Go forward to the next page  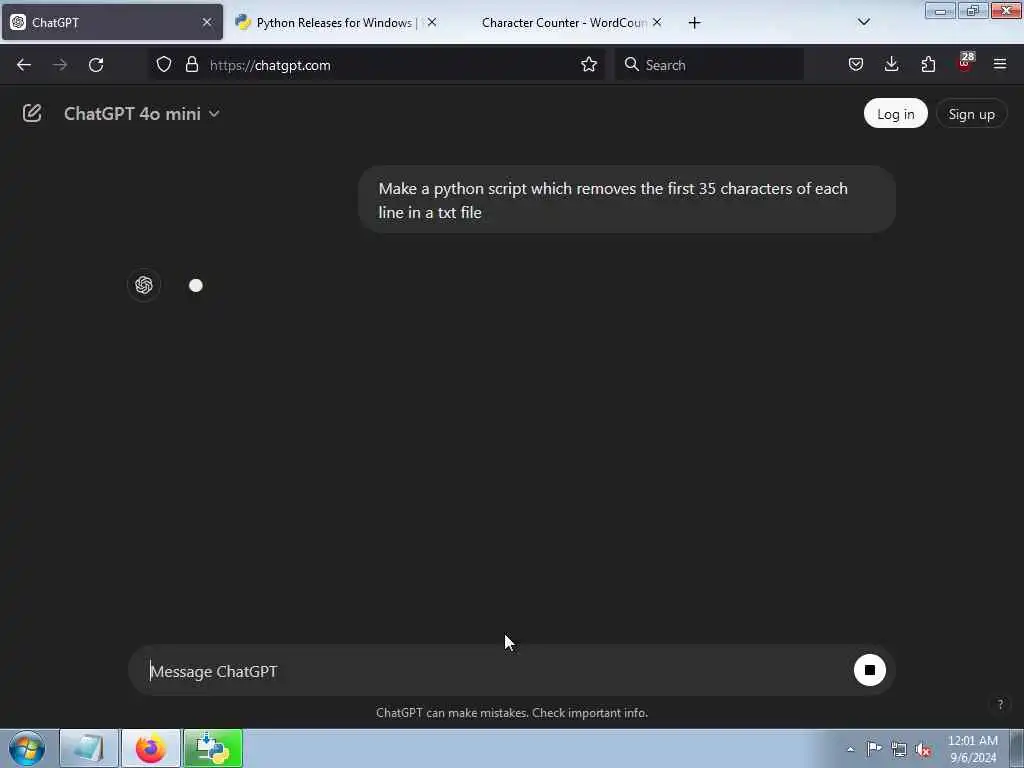60,65
